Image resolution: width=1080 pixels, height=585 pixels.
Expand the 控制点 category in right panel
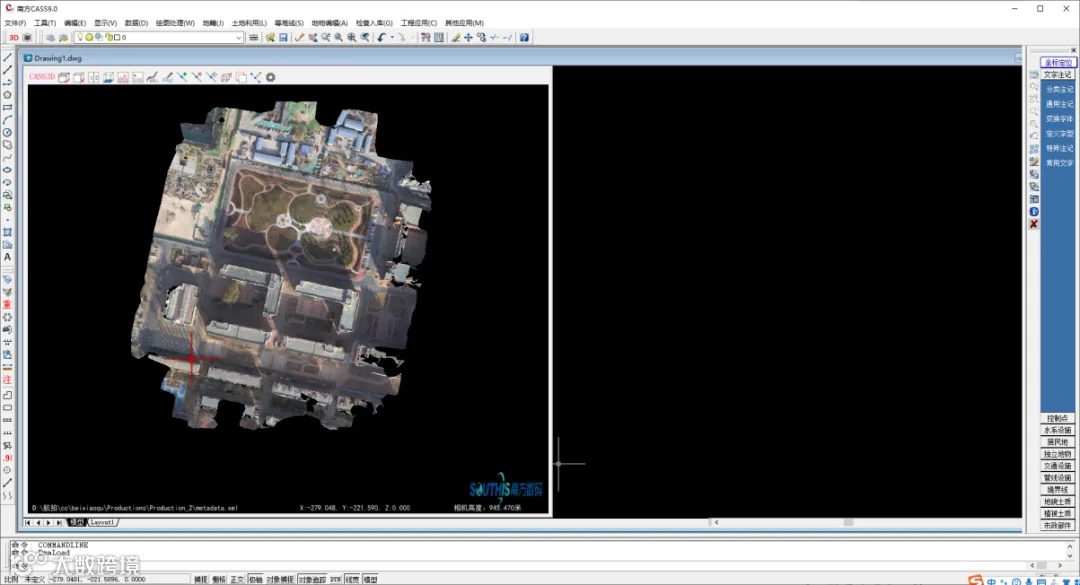1057,418
